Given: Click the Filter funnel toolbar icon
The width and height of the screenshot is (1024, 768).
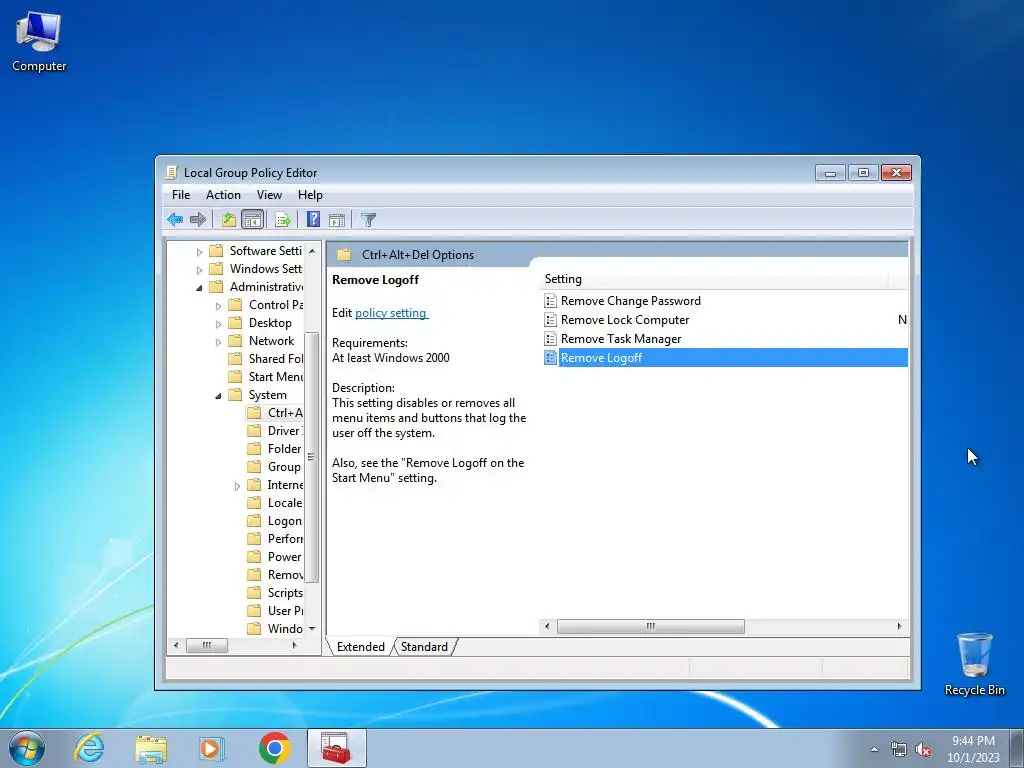Looking at the screenshot, I should point(368,220).
